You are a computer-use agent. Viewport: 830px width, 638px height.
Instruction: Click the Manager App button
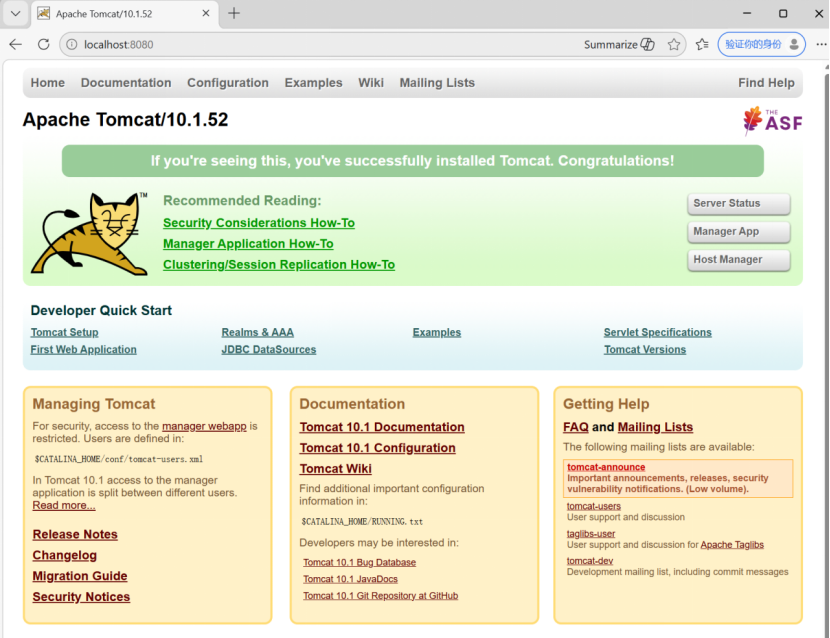(x=738, y=231)
